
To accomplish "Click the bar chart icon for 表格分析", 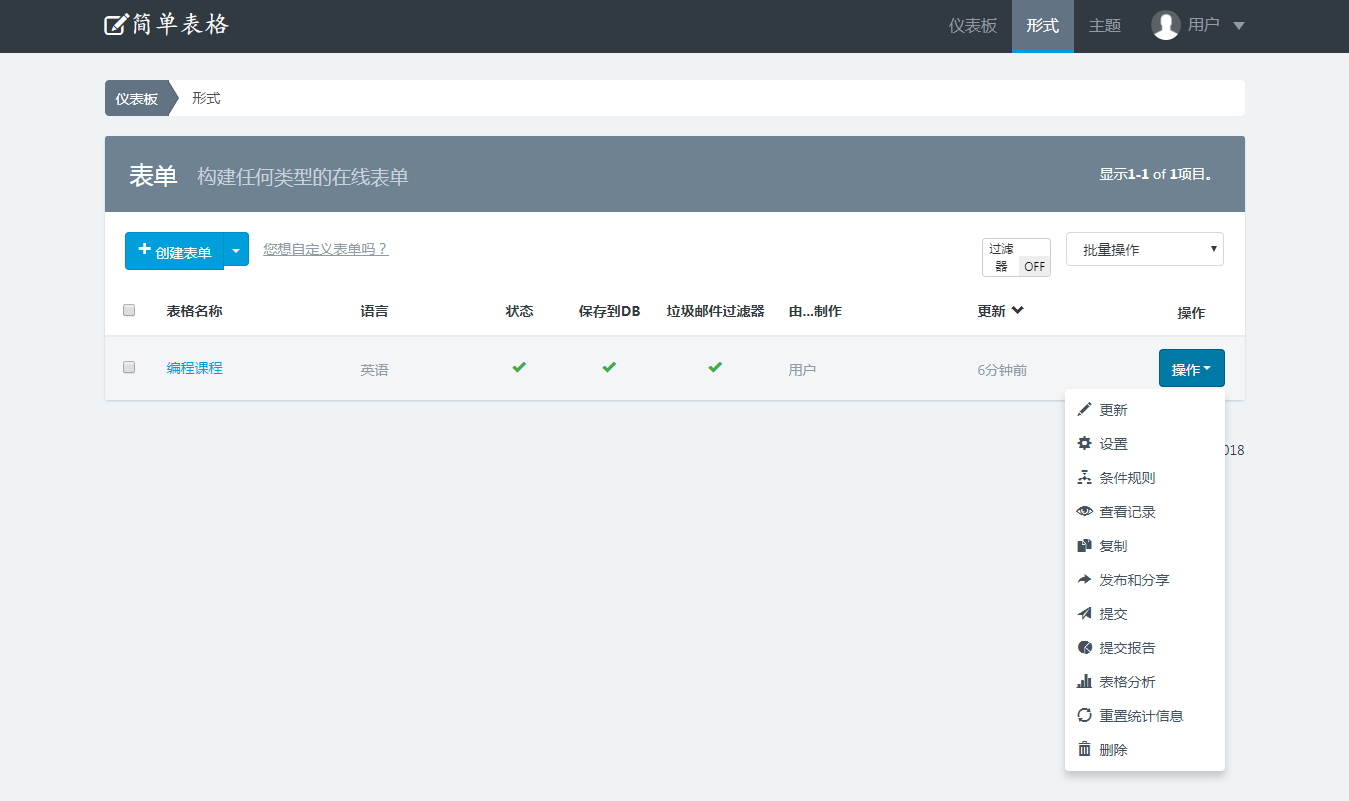I will click(x=1084, y=682).
